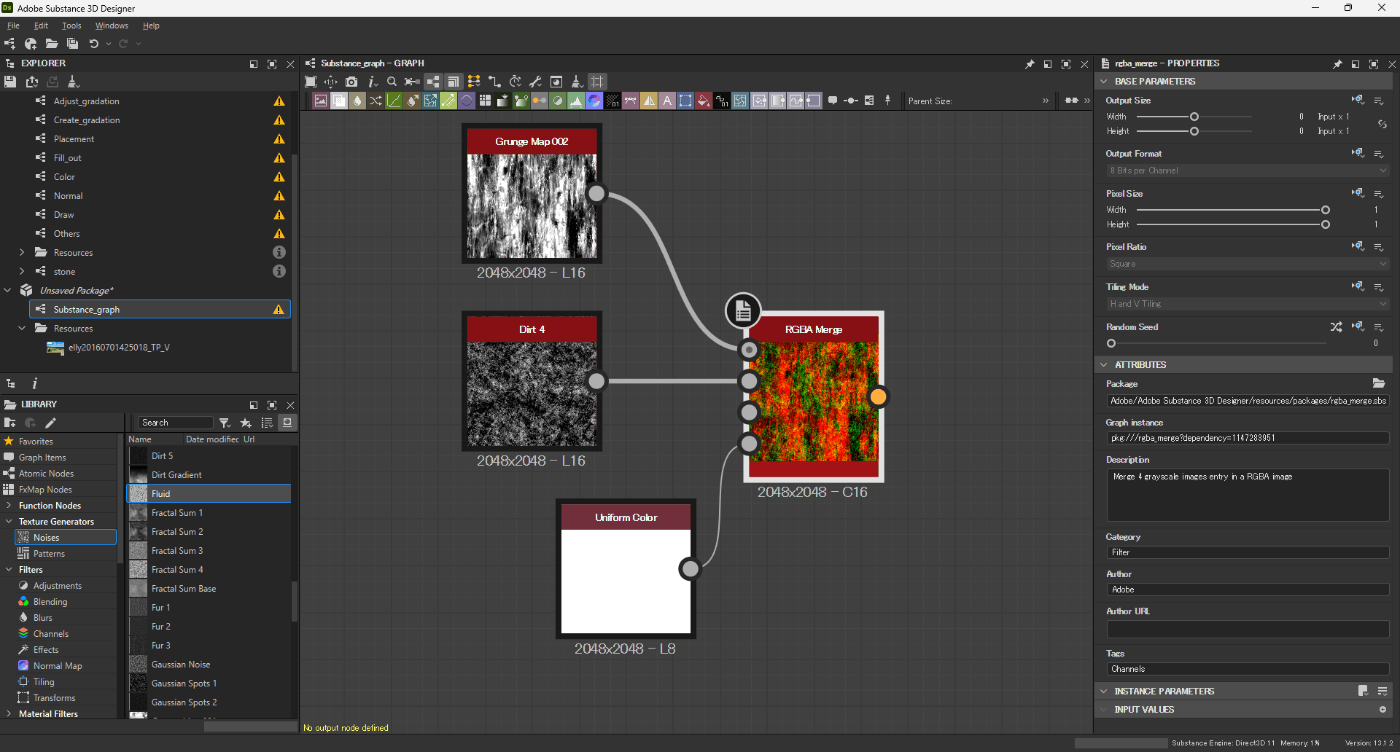
Task: Click the Random Seed slider handle
Action: pyautogui.click(x=1111, y=343)
